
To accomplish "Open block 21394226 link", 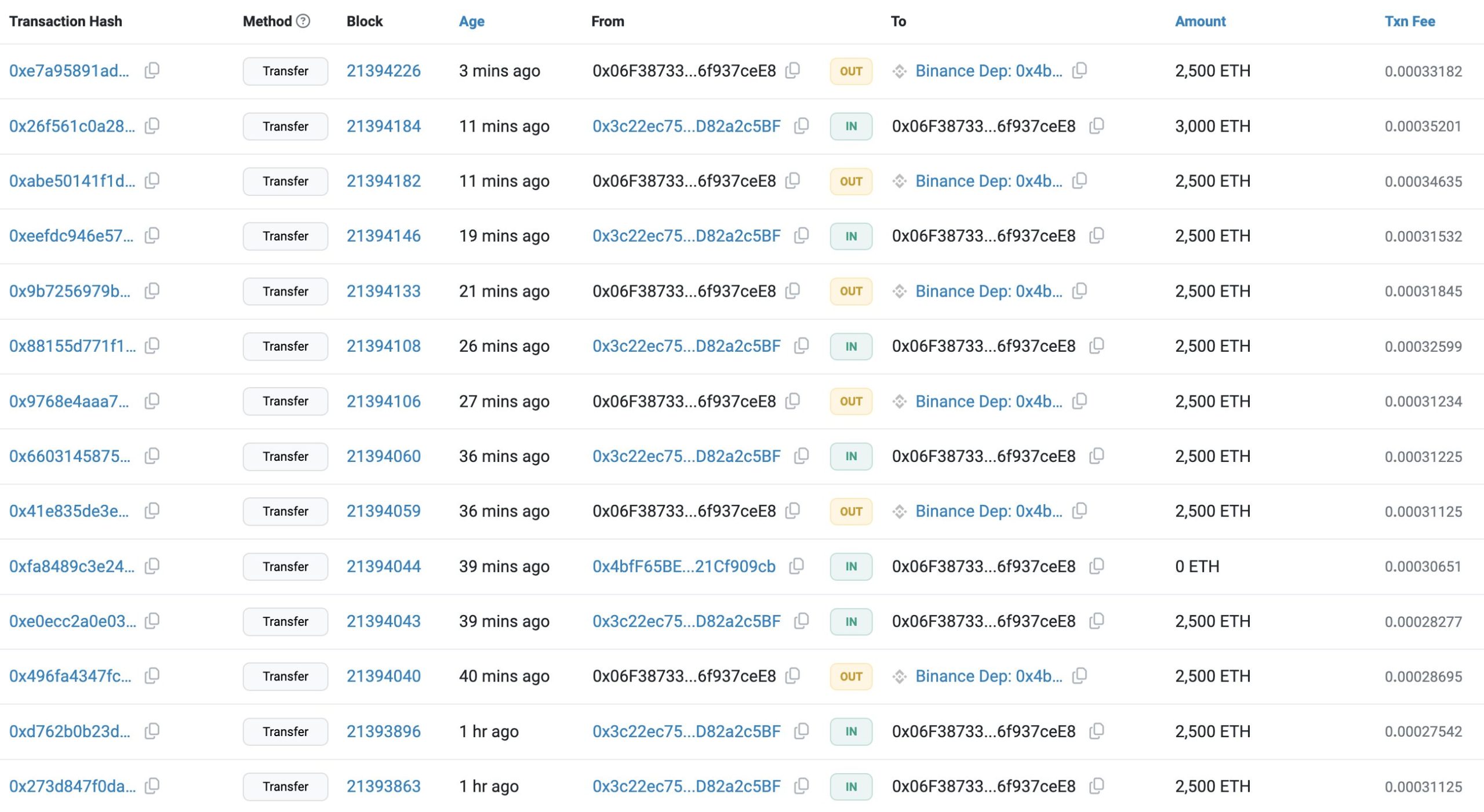I will pos(383,71).
